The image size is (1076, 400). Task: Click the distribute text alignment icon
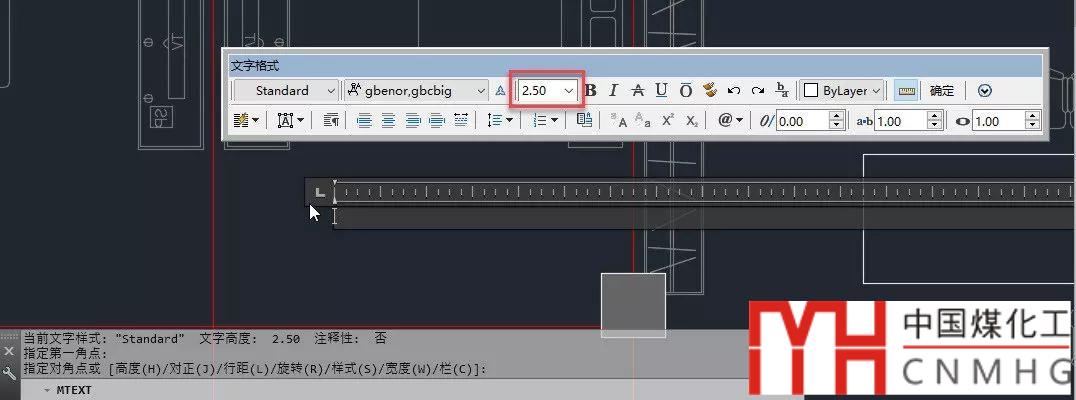(460, 121)
